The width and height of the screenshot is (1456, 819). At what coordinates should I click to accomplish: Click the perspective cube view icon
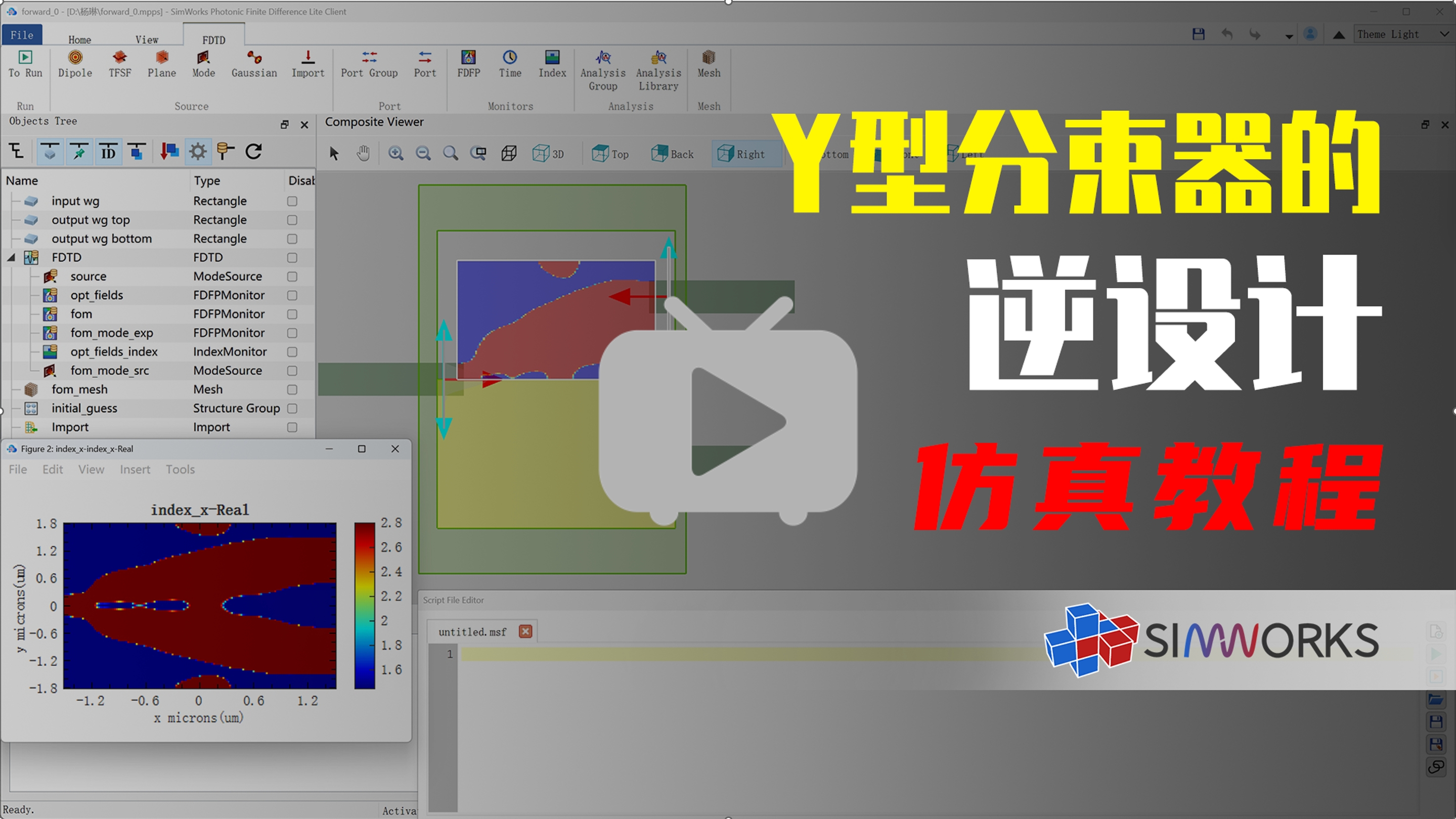pos(509,154)
